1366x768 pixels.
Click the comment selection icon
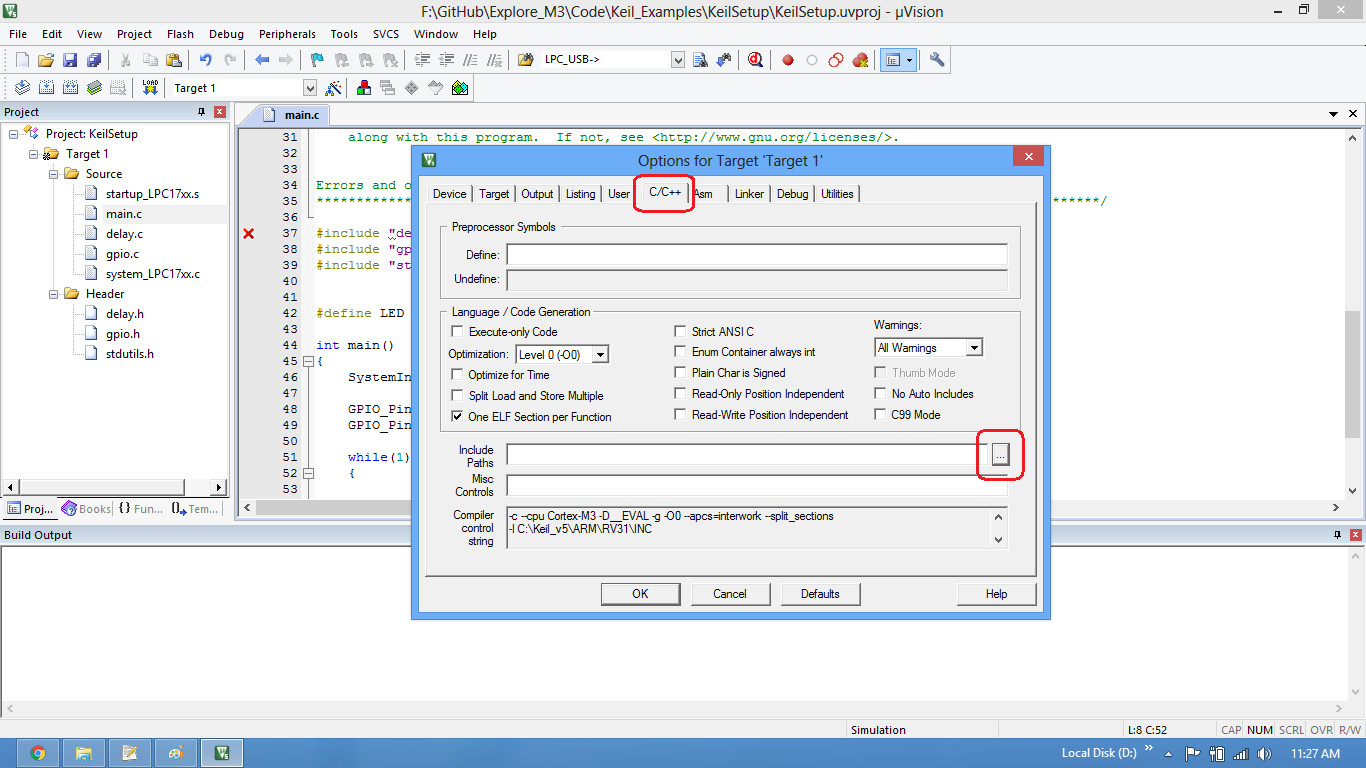click(x=470, y=60)
